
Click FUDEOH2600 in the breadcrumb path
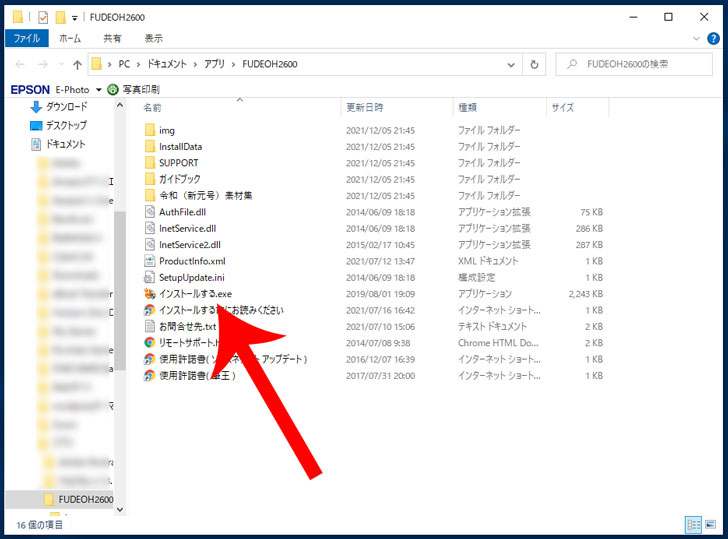click(x=270, y=64)
